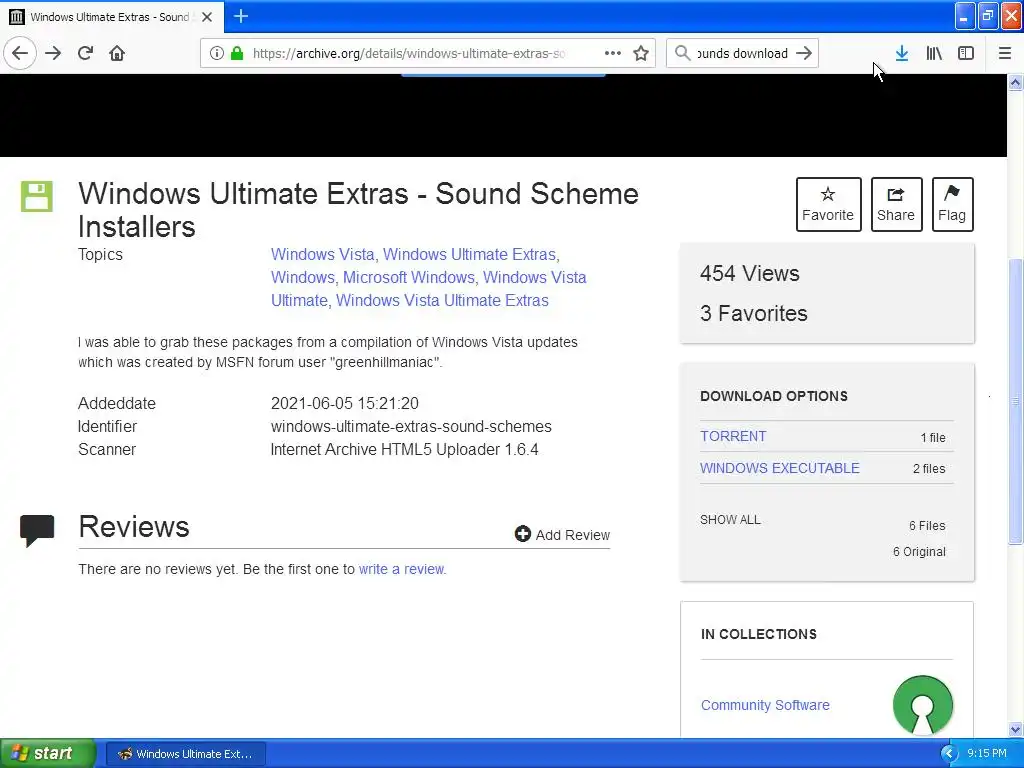Screen dimensions: 1024x768
Task: Click the Community Software collection thumbnail
Action: pos(922,705)
